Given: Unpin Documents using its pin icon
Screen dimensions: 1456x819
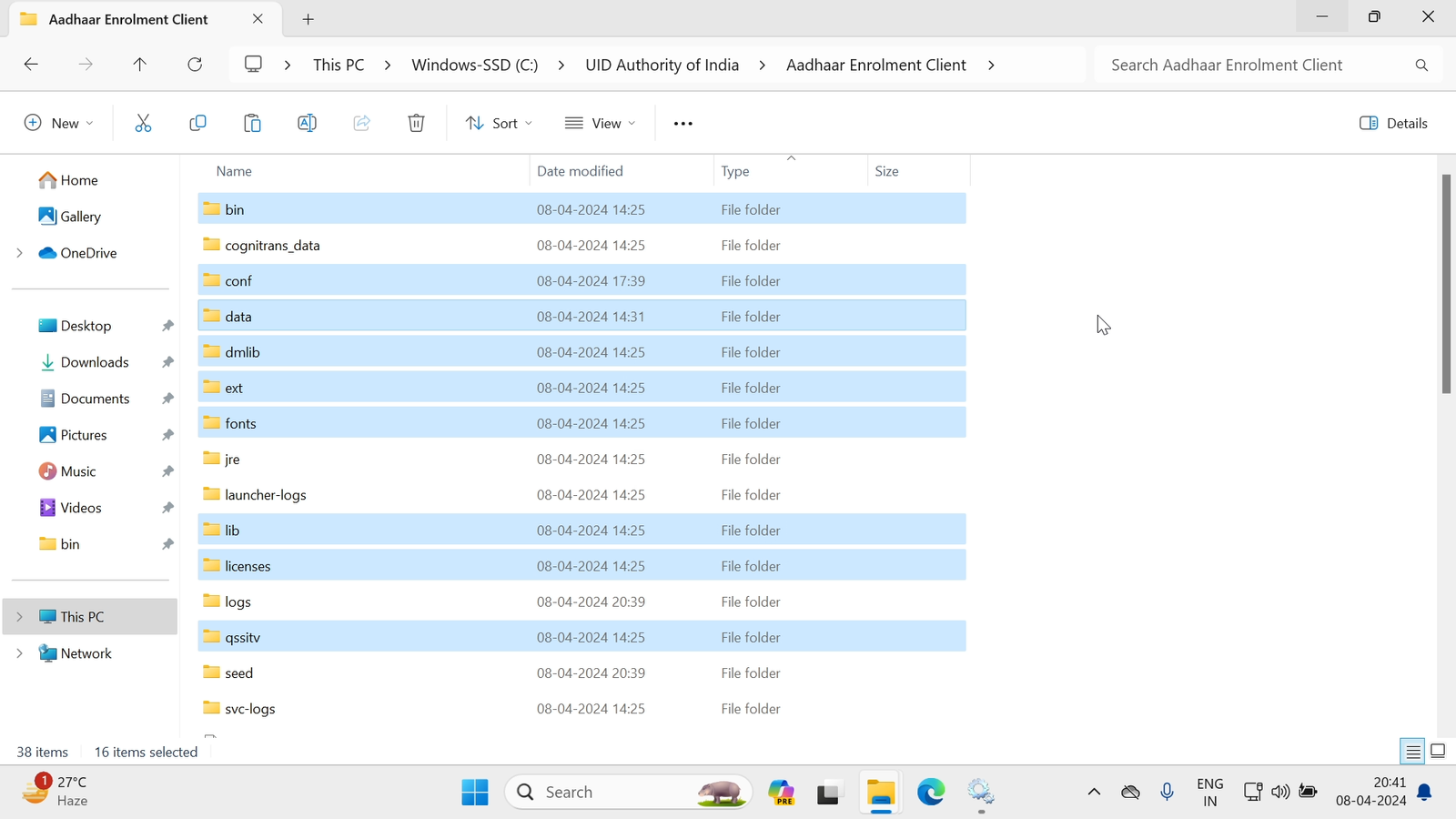Looking at the screenshot, I should [x=167, y=399].
